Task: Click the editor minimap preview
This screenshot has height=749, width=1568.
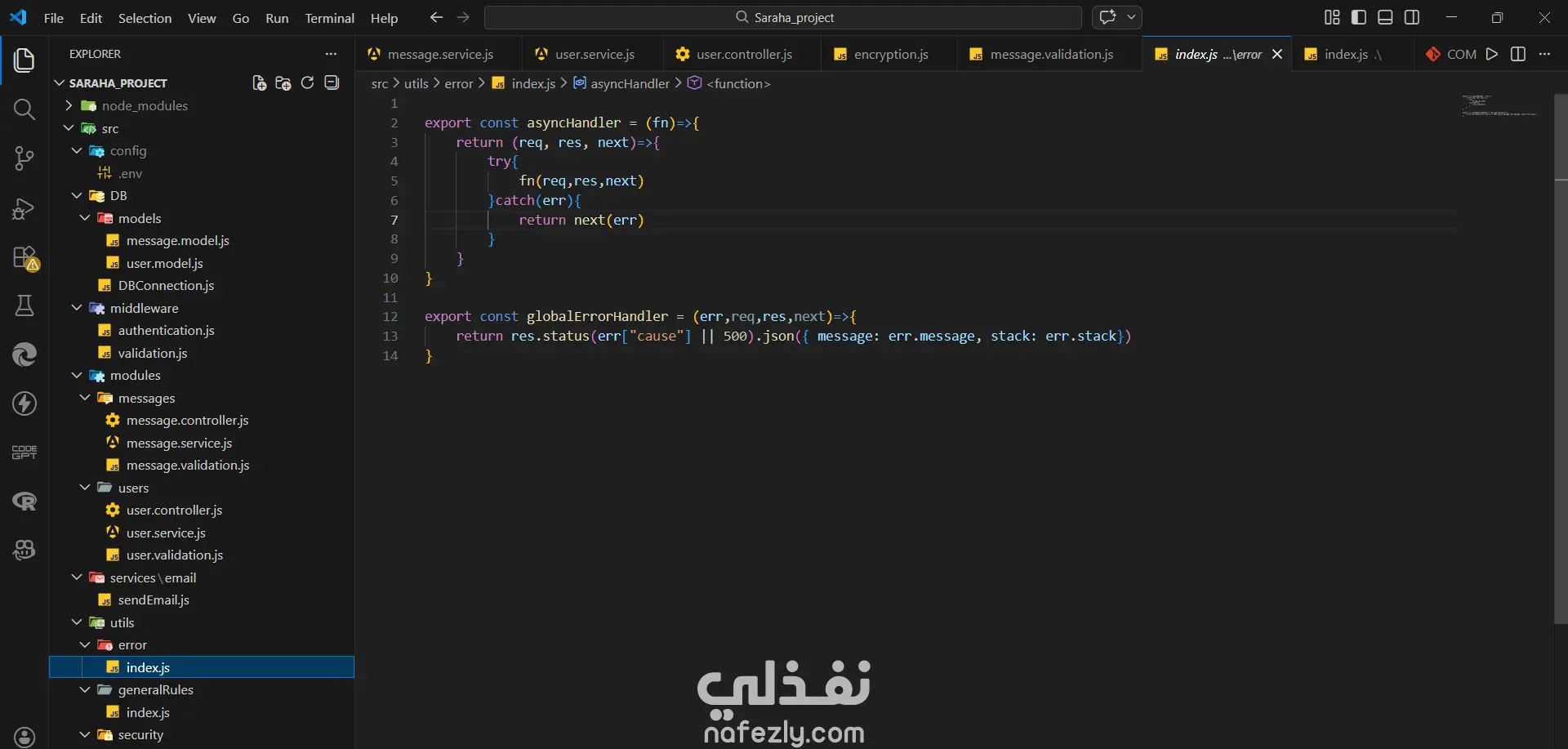Action: click(x=1499, y=106)
